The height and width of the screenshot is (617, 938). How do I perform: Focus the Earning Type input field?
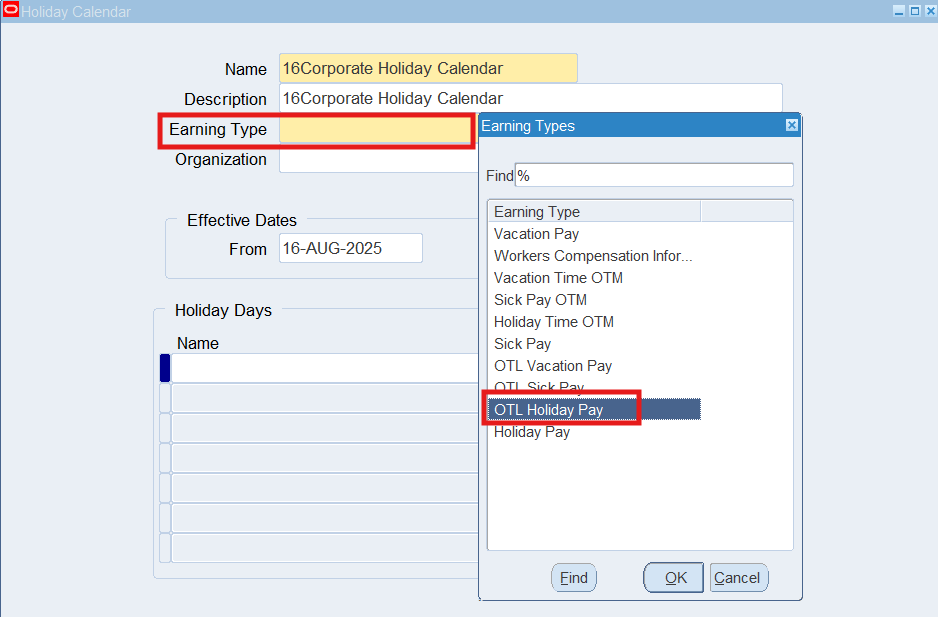click(374, 130)
